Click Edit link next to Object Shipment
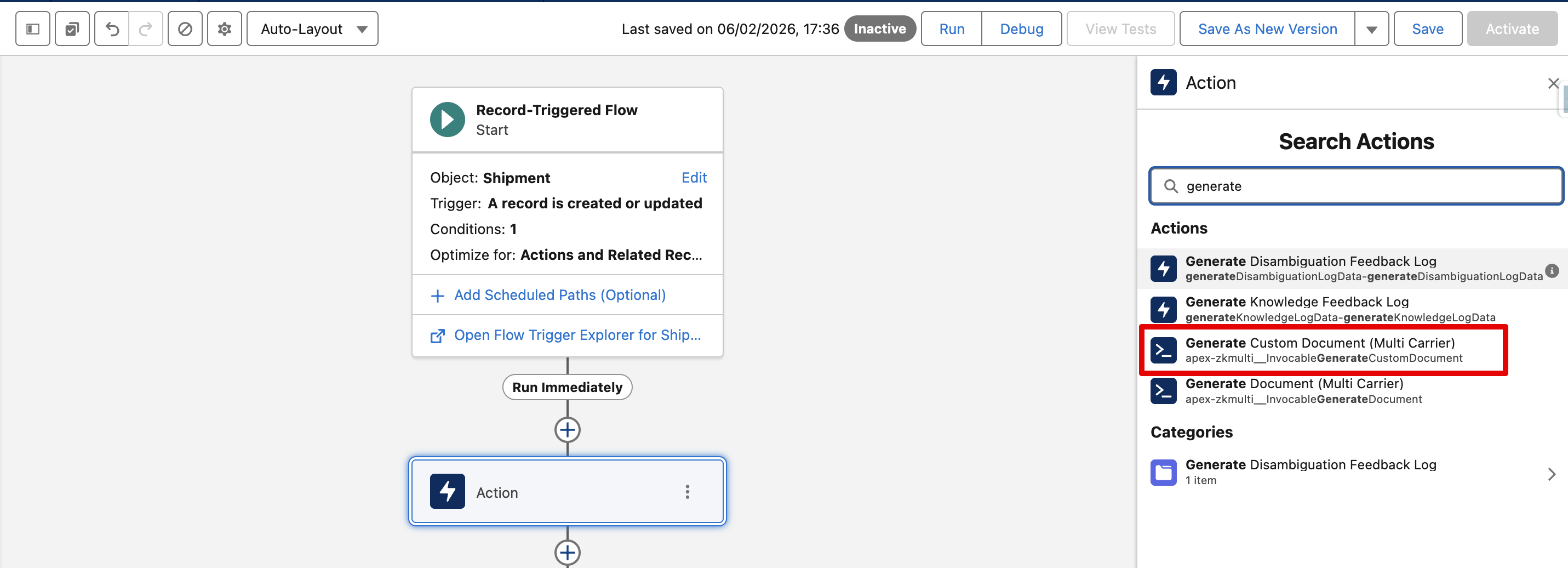The image size is (1568, 568). pyautogui.click(x=694, y=177)
